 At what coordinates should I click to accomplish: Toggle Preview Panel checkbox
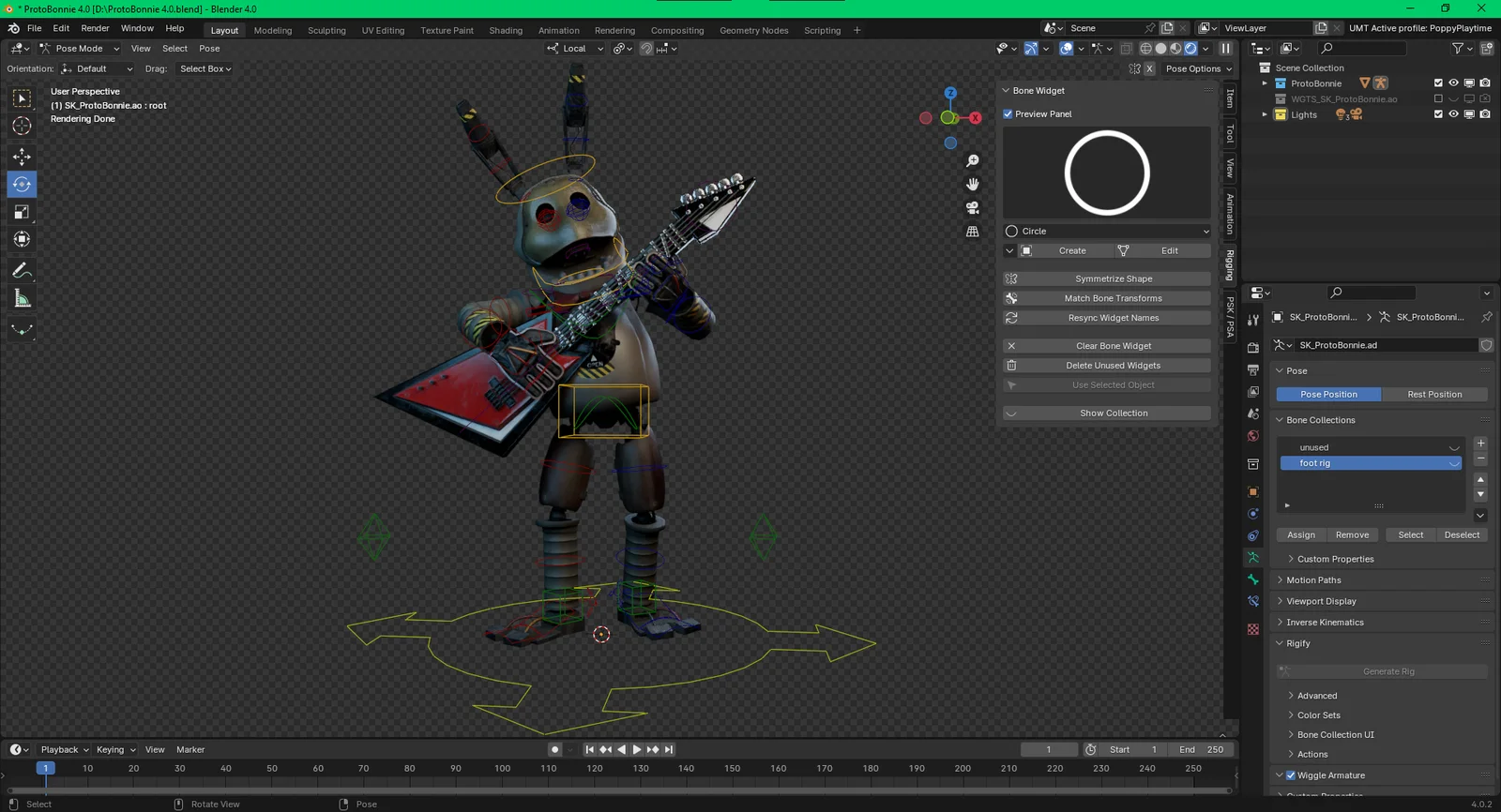(x=1008, y=114)
